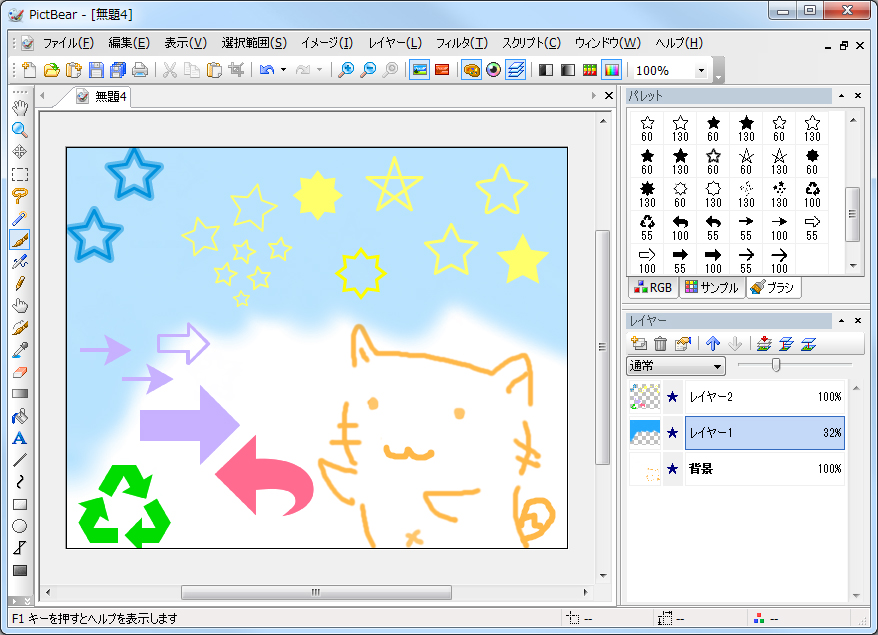
Task: Open the ファイル(F) menu
Action: [x=68, y=43]
